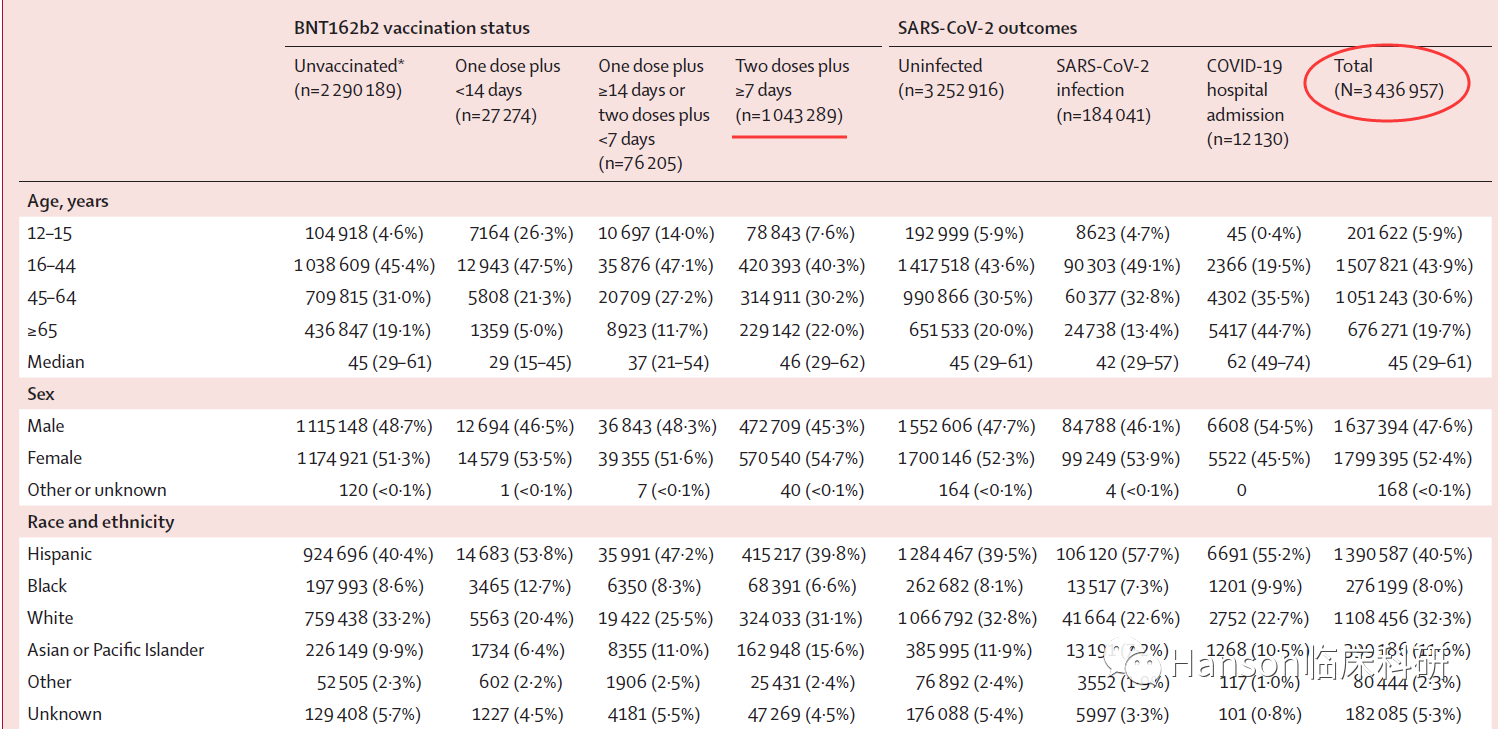Select the 'Unvaccinated* (n=2 290 189)' column header
This screenshot has width=1498, height=729.
click(x=349, y=78)
